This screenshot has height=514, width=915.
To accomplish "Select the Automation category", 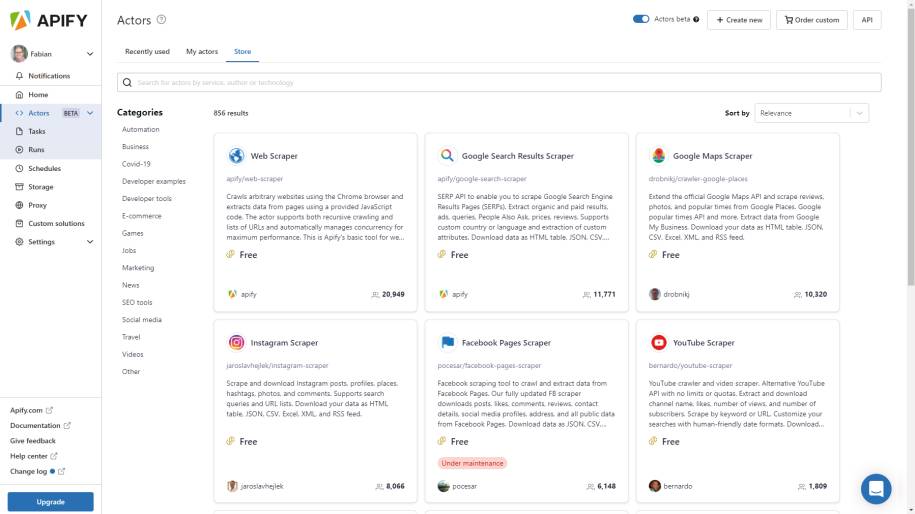I will click(141, 130).
